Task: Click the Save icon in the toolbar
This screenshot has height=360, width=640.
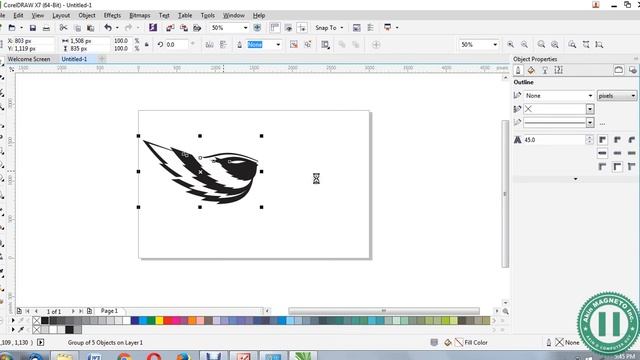Action: pos(33,28)
